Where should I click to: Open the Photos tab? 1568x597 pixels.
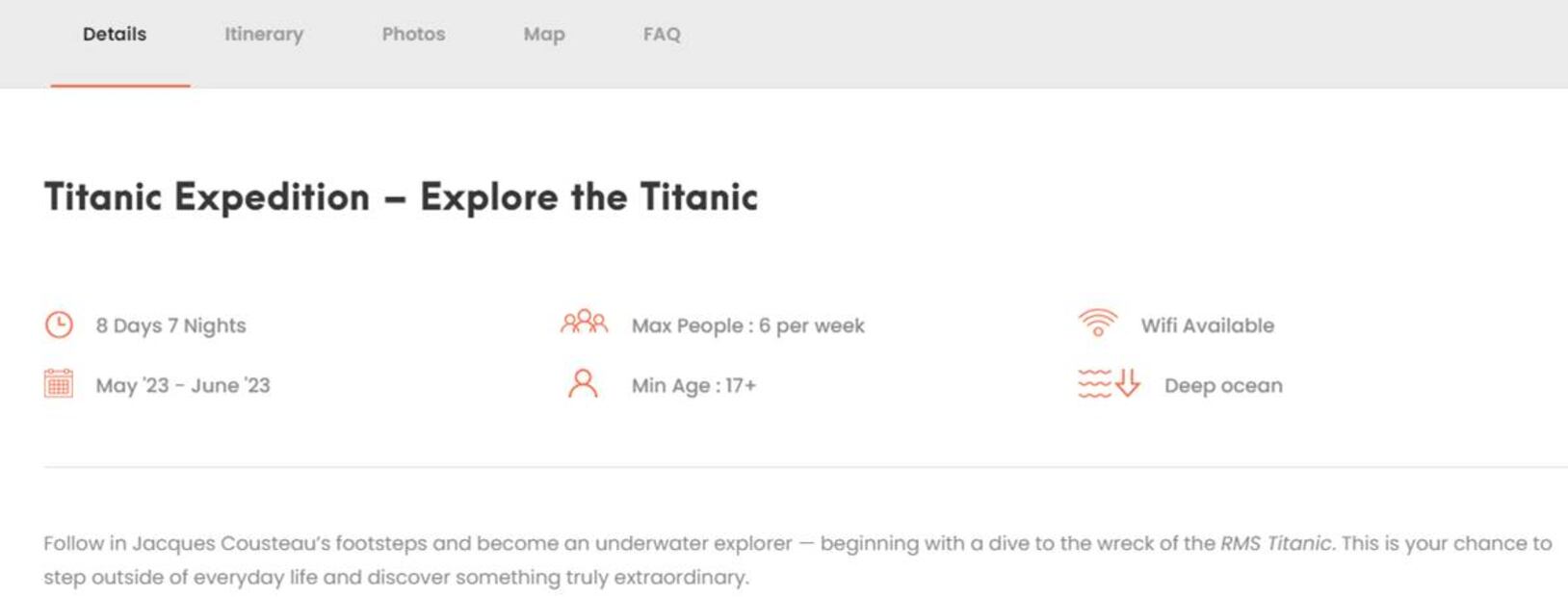(413, 35)
